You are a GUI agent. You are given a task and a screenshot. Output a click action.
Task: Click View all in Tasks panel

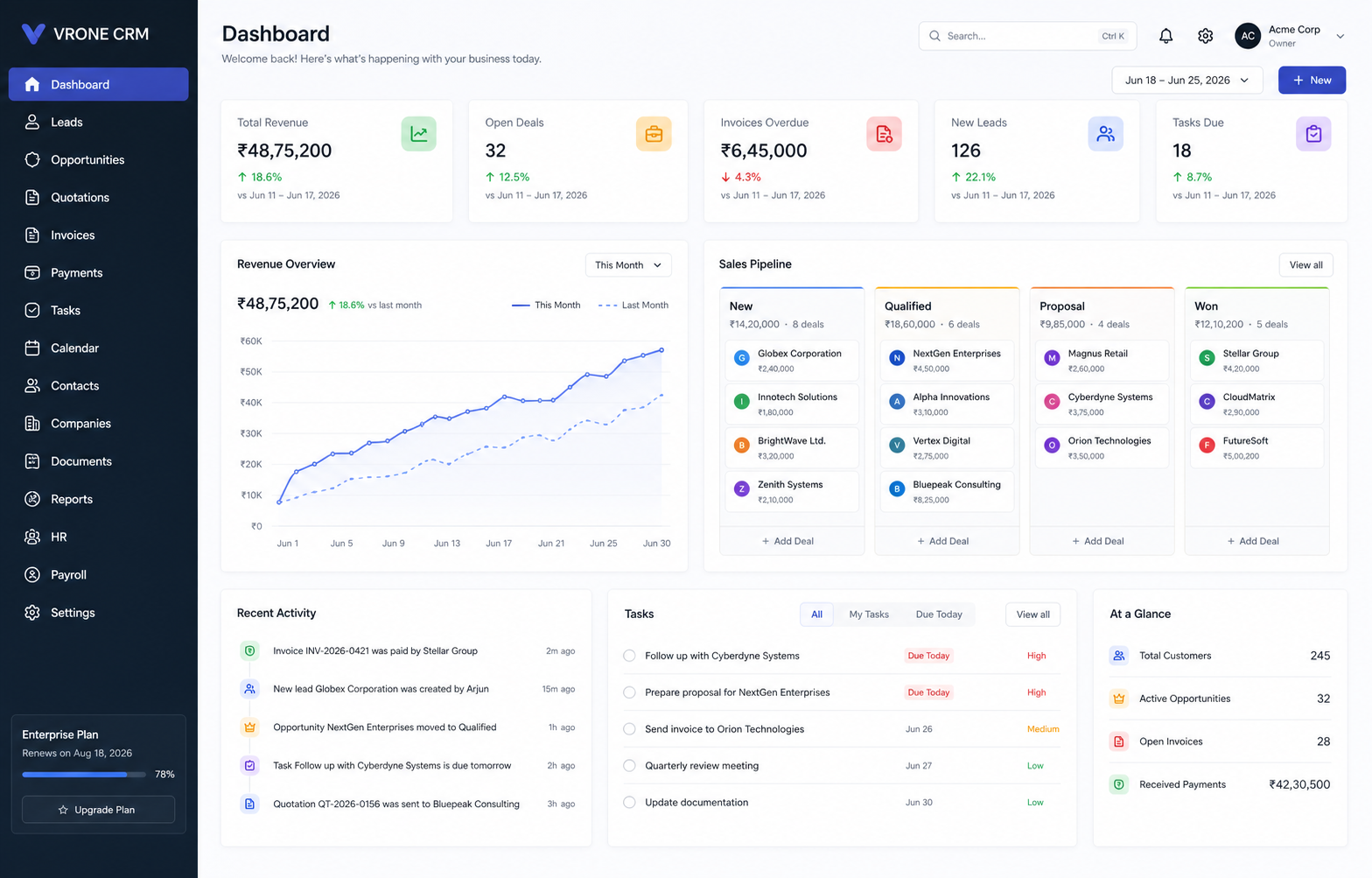1032,615
